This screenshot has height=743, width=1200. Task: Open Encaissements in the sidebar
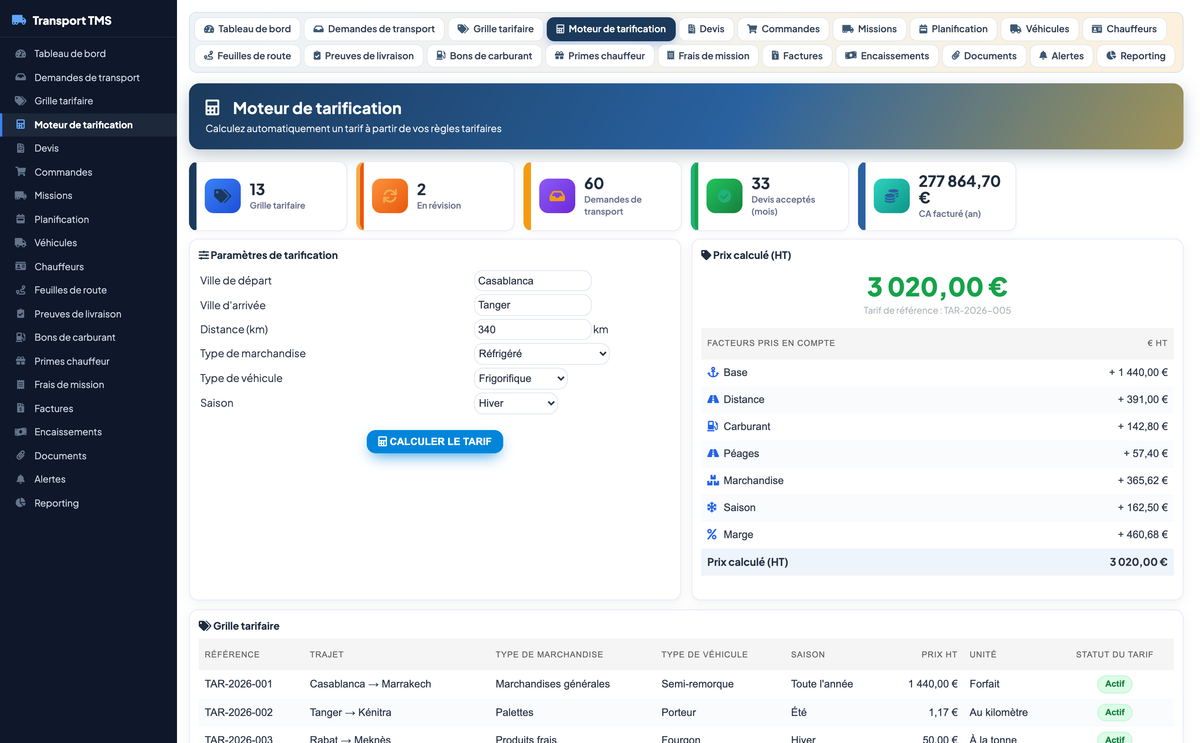click(x=88, y=432)
